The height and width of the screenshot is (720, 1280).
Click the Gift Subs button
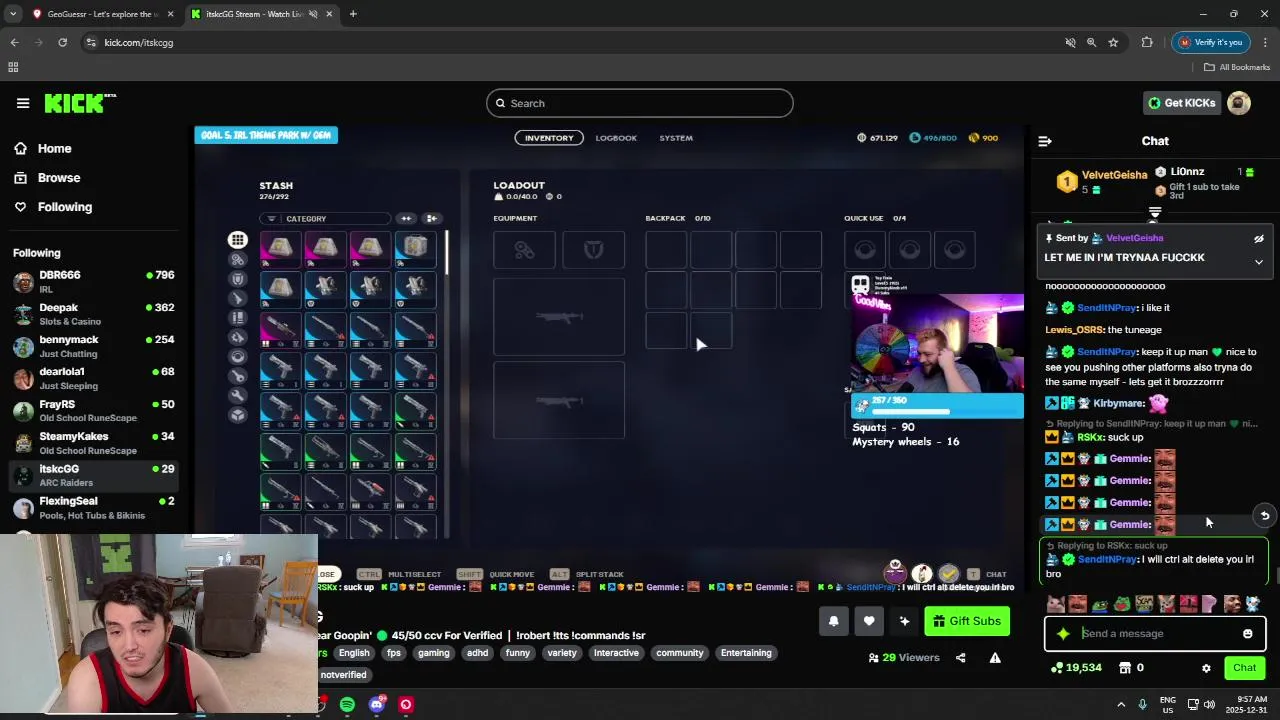pos(967,621)
